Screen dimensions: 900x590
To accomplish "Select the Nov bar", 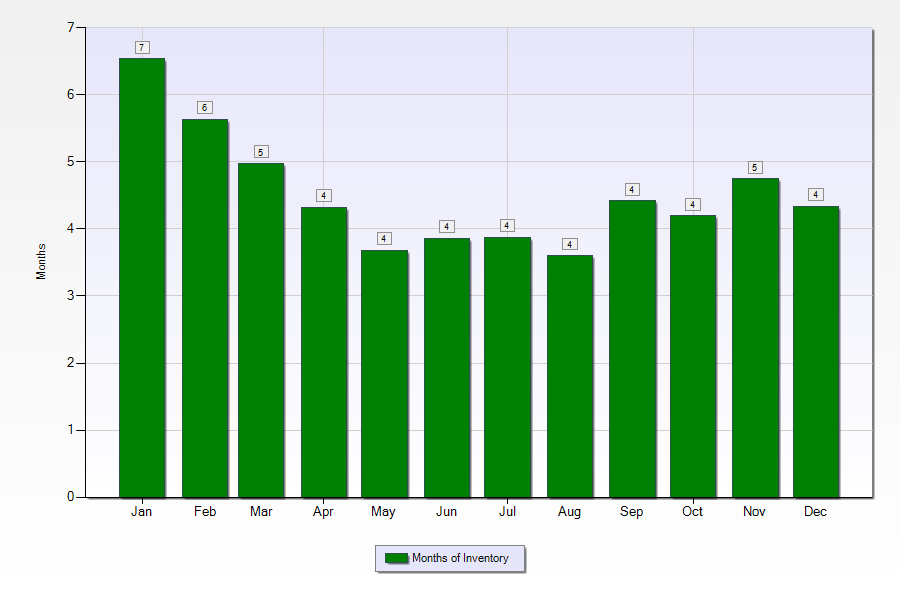I will click(755, 338).
